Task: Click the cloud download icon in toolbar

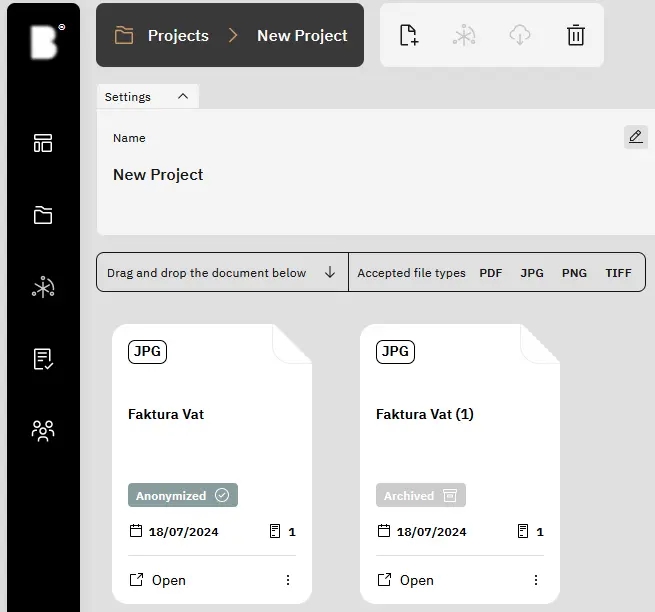Action: click(x=519, y=35)
